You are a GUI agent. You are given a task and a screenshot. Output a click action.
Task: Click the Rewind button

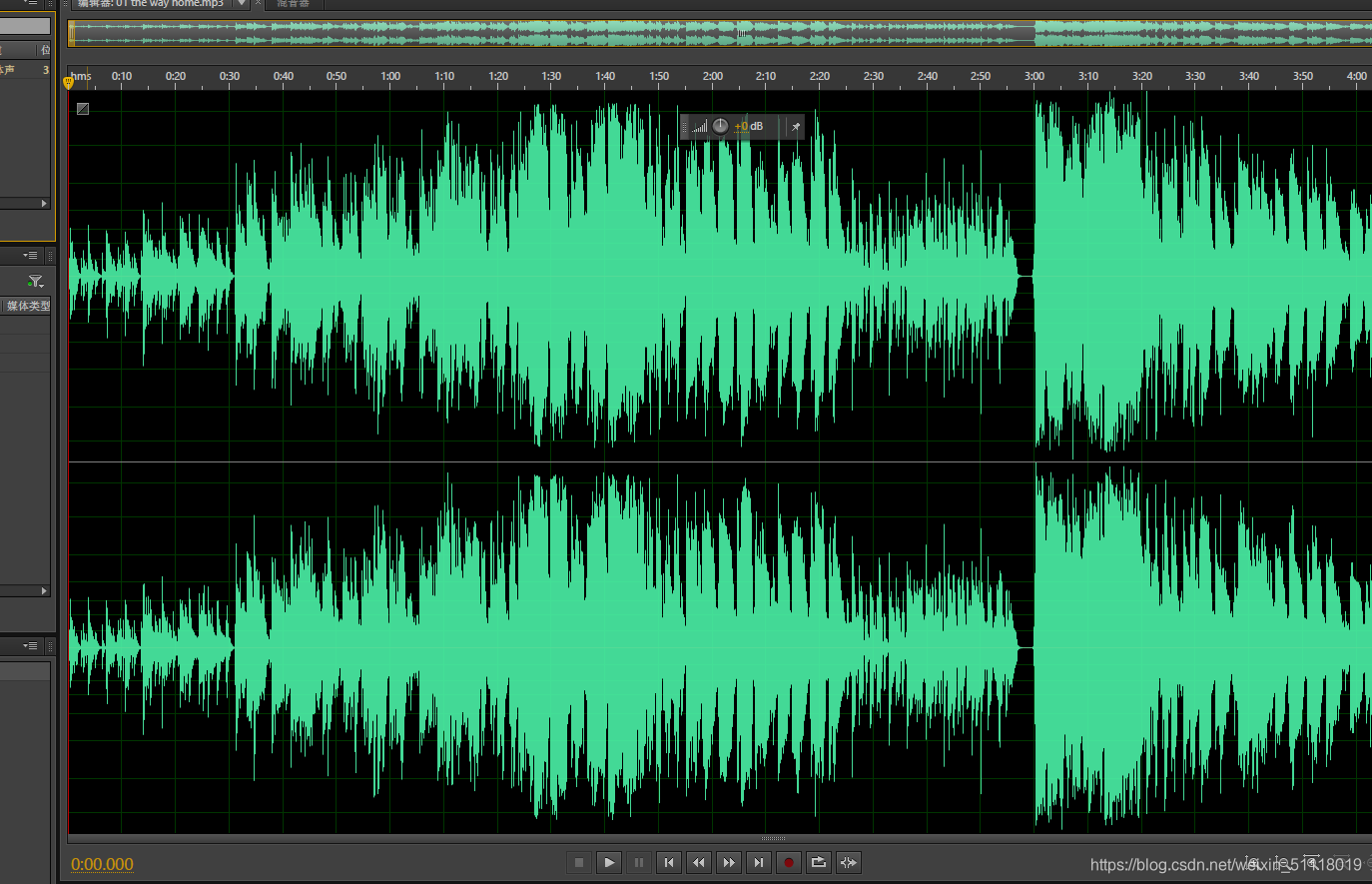[699, 862]
